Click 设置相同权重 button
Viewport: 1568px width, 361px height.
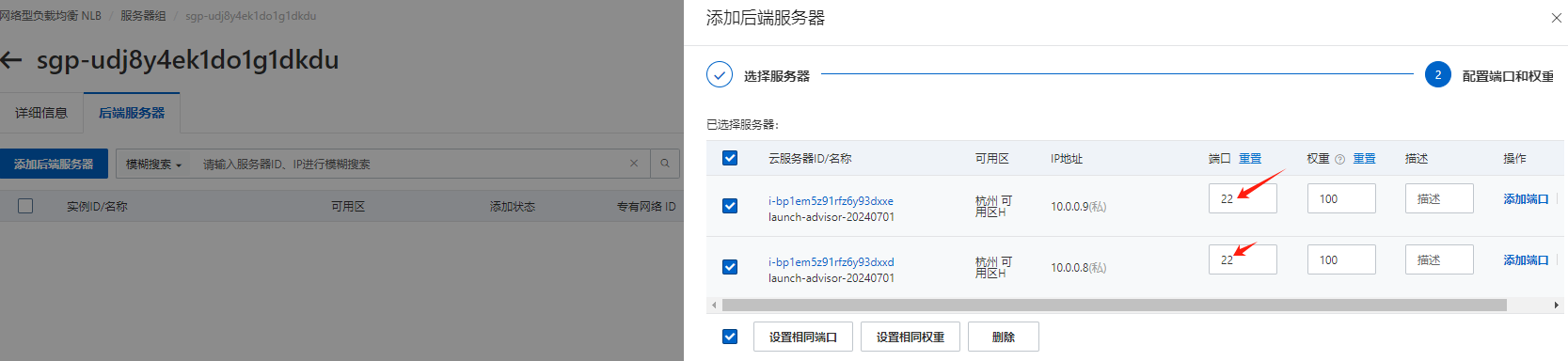point(911,337)
